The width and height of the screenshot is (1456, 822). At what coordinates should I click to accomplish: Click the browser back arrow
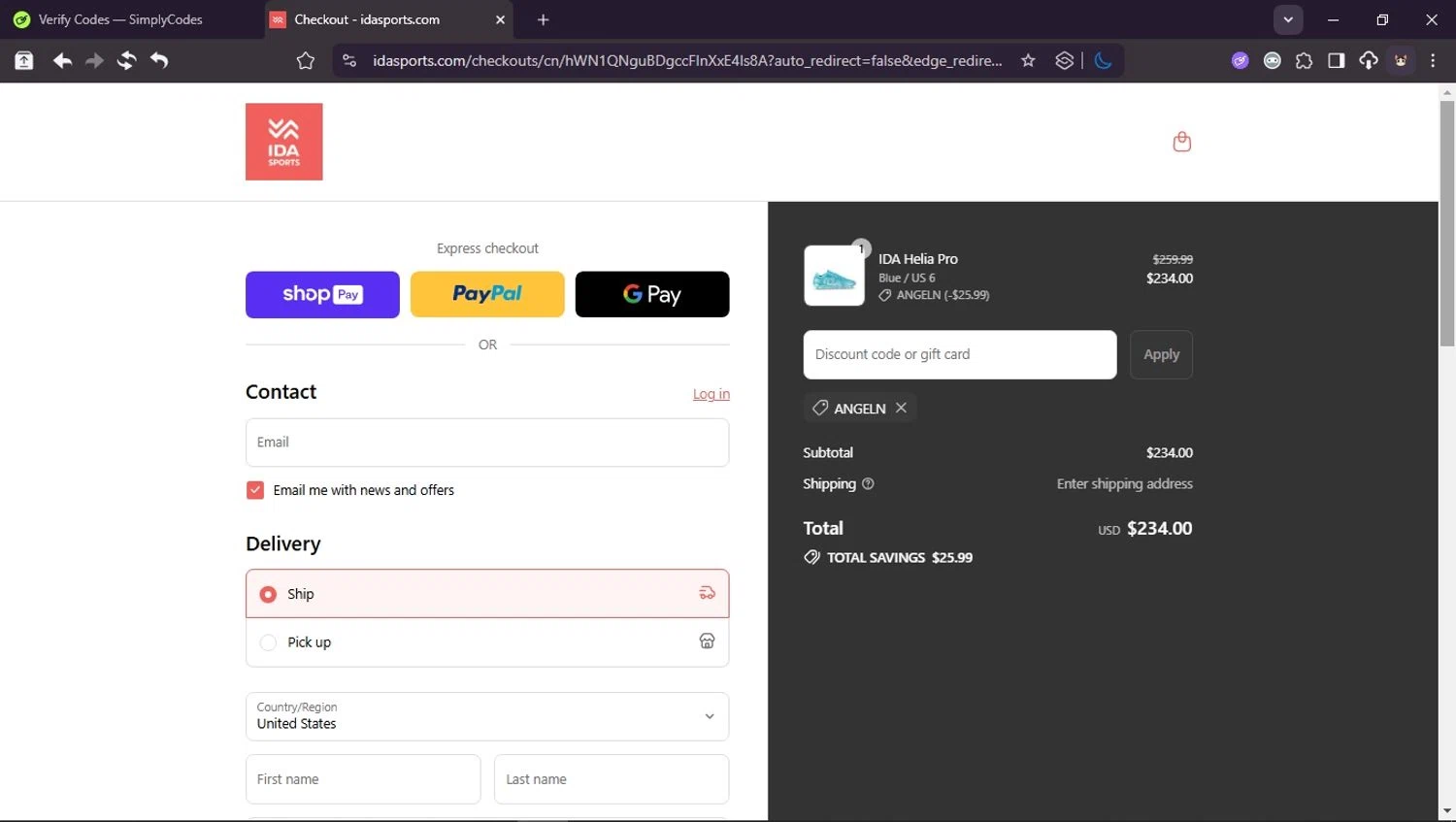click(62, 61)
